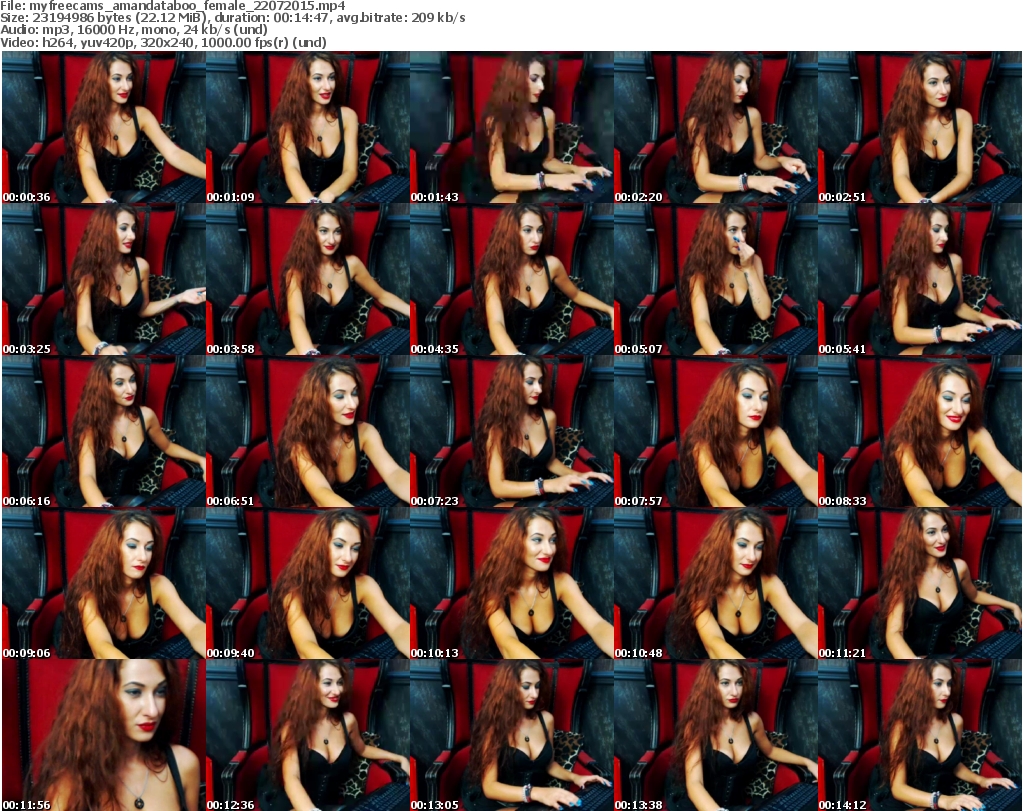The width and height of the screenshot is (1024, 811).
Task: Open the frame stamped 00:03:25
Action: (104, 279)
